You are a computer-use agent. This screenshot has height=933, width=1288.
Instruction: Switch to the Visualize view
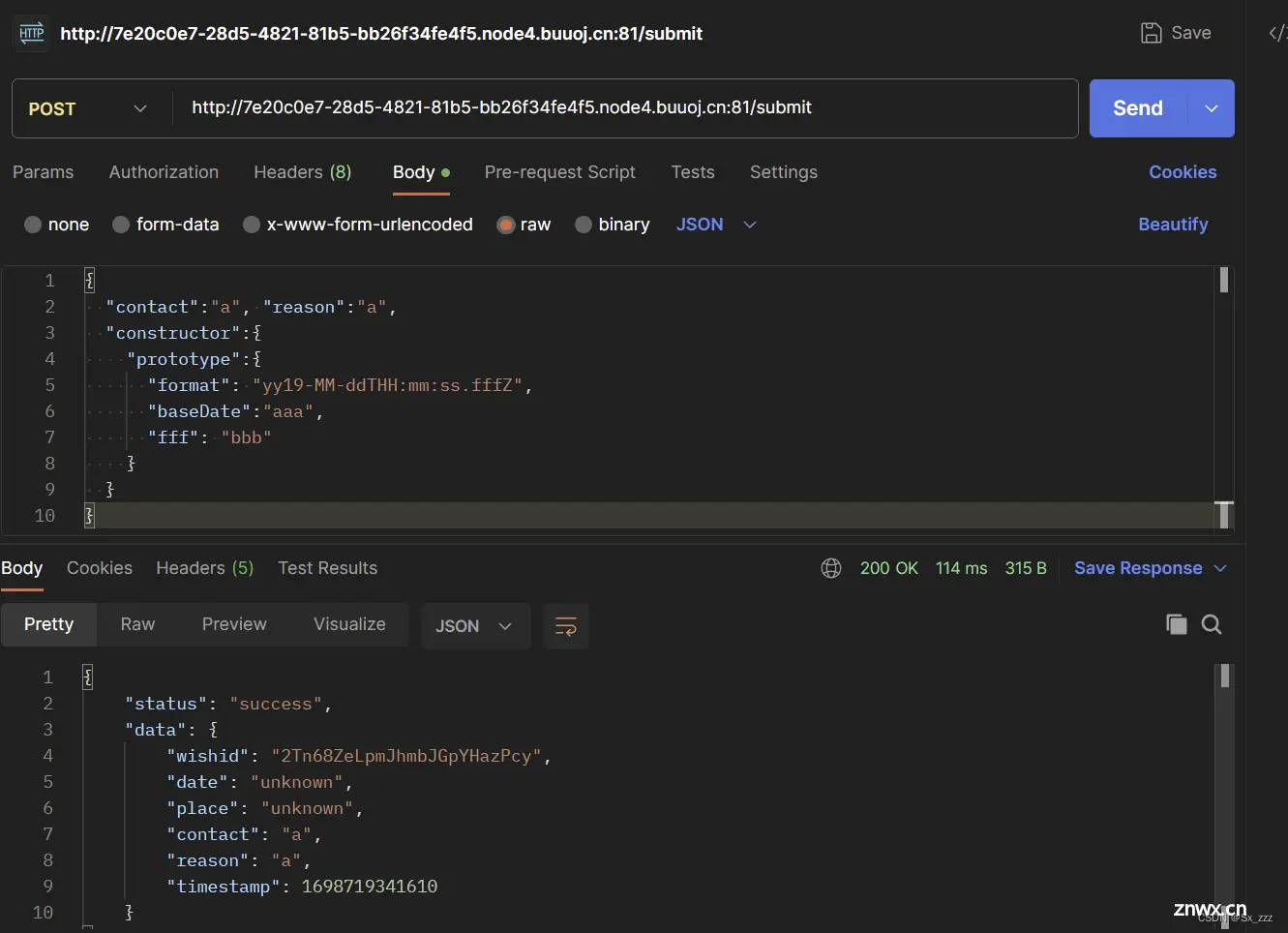[x=349, y=624]
